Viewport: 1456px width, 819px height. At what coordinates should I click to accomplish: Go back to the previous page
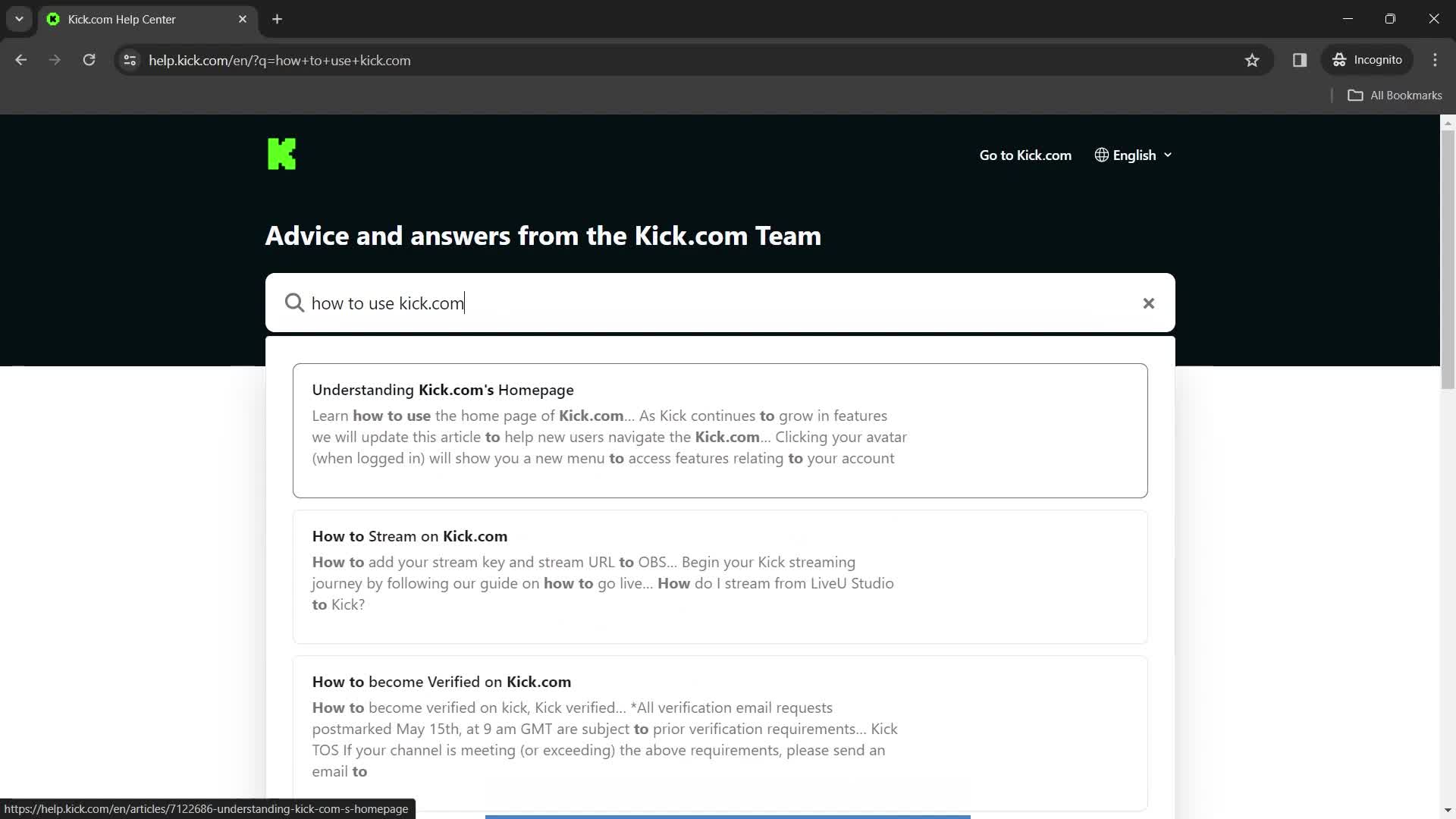[21, 60]
